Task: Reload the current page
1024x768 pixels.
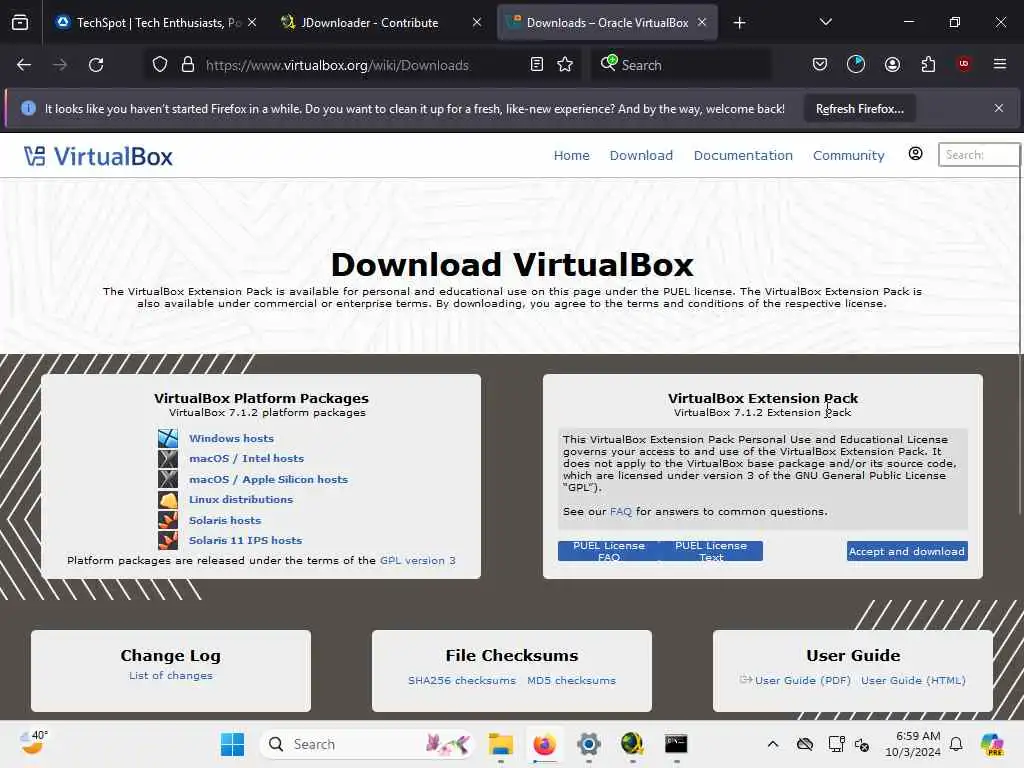Action: (96, 65)
